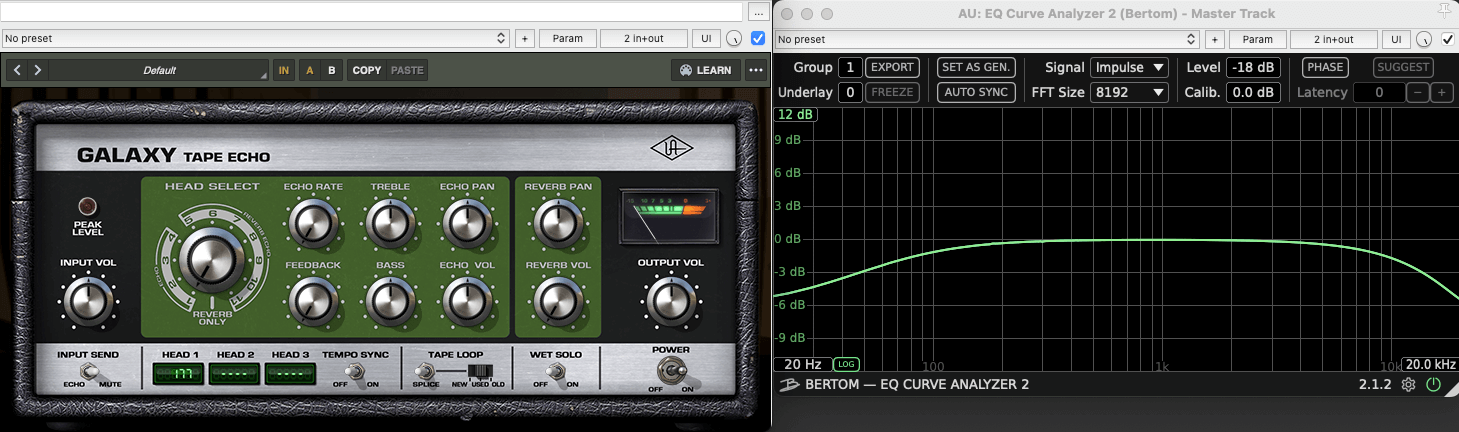Open the Galaxy plugin three-dot options menu

(755, 70)
